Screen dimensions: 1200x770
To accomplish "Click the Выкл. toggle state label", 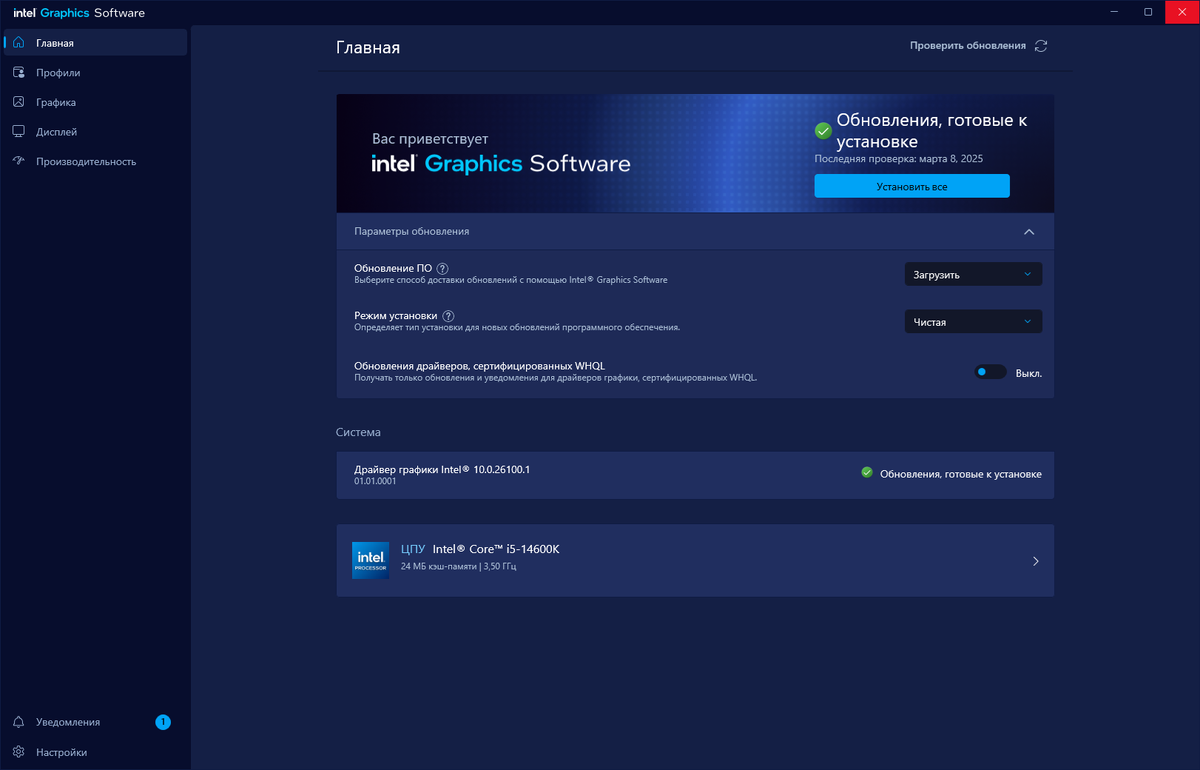I will 1029,373.
